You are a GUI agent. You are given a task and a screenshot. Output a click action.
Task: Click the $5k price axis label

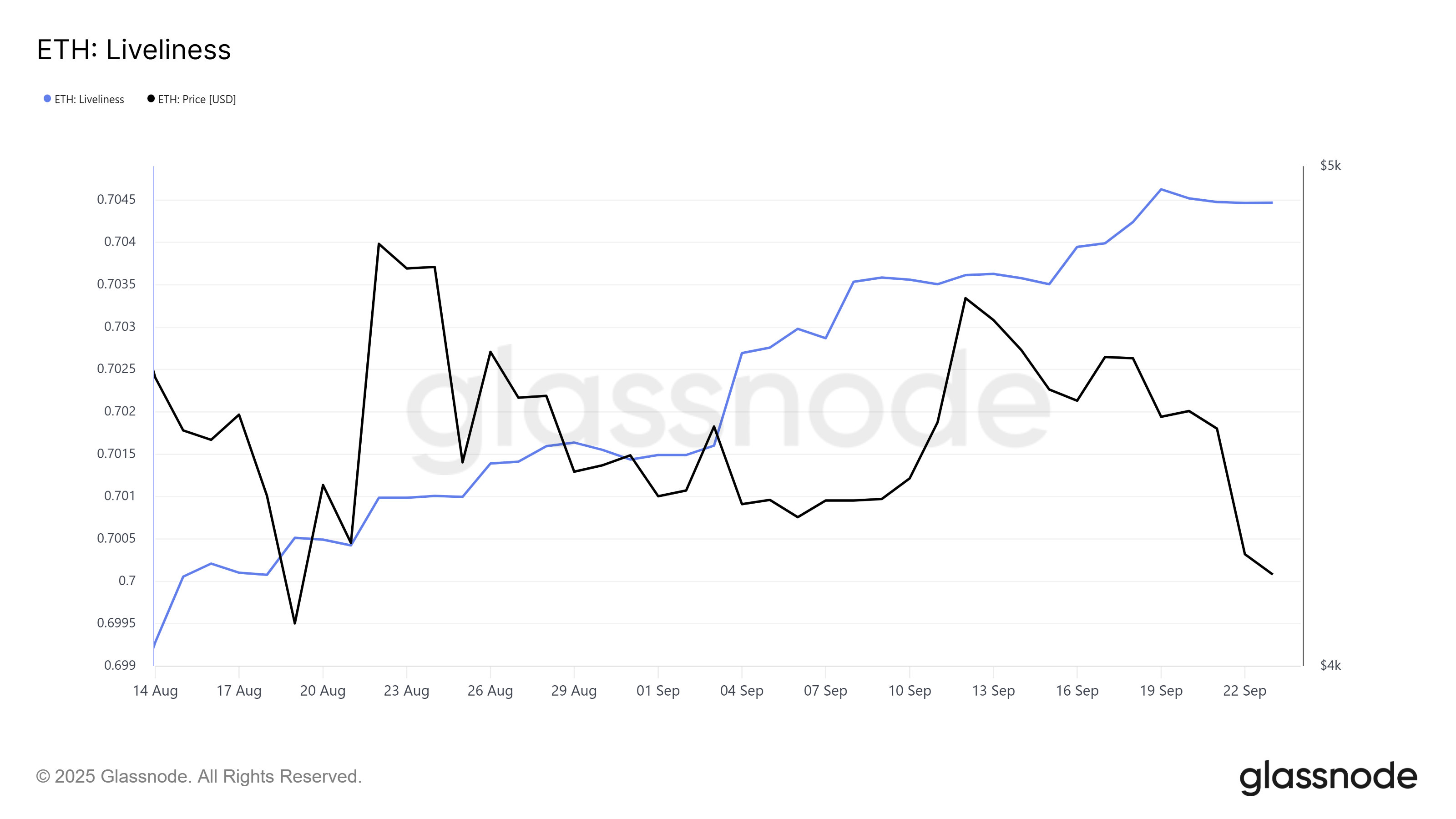1330,166
